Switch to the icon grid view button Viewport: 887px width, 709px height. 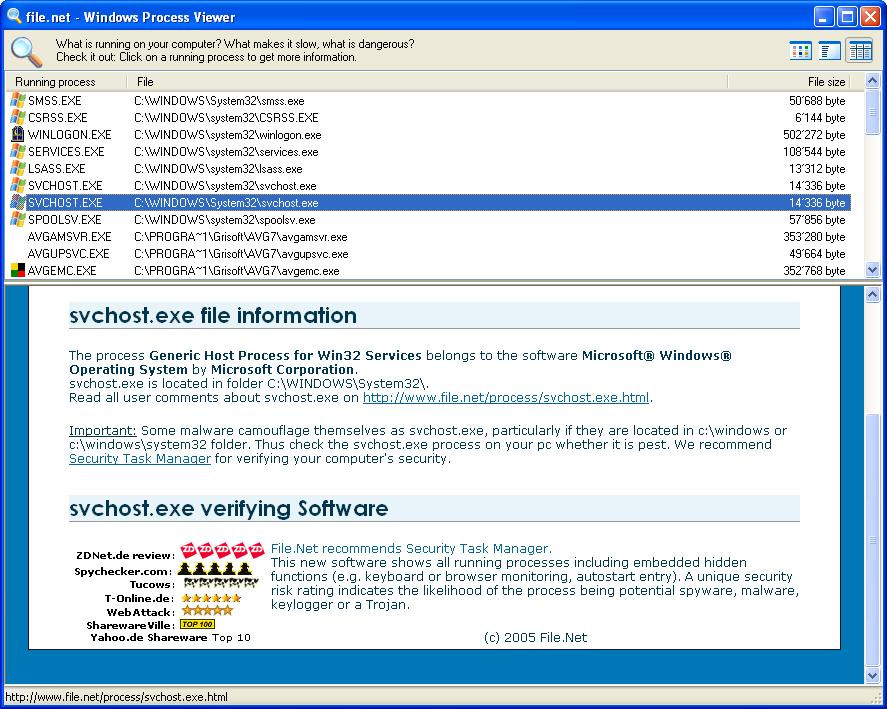point(800,51)
